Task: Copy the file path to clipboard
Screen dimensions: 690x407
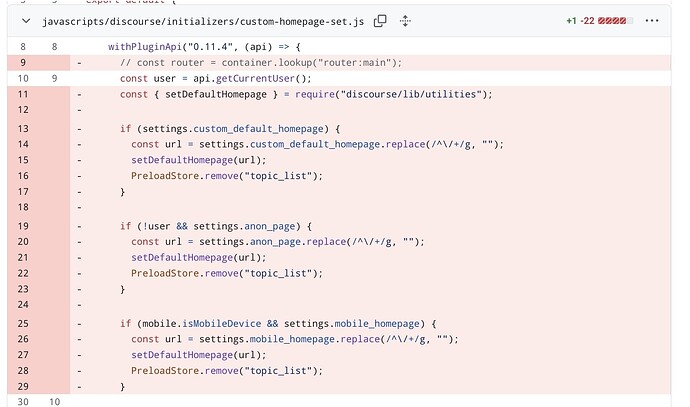Action: click(x=380, y=21)
